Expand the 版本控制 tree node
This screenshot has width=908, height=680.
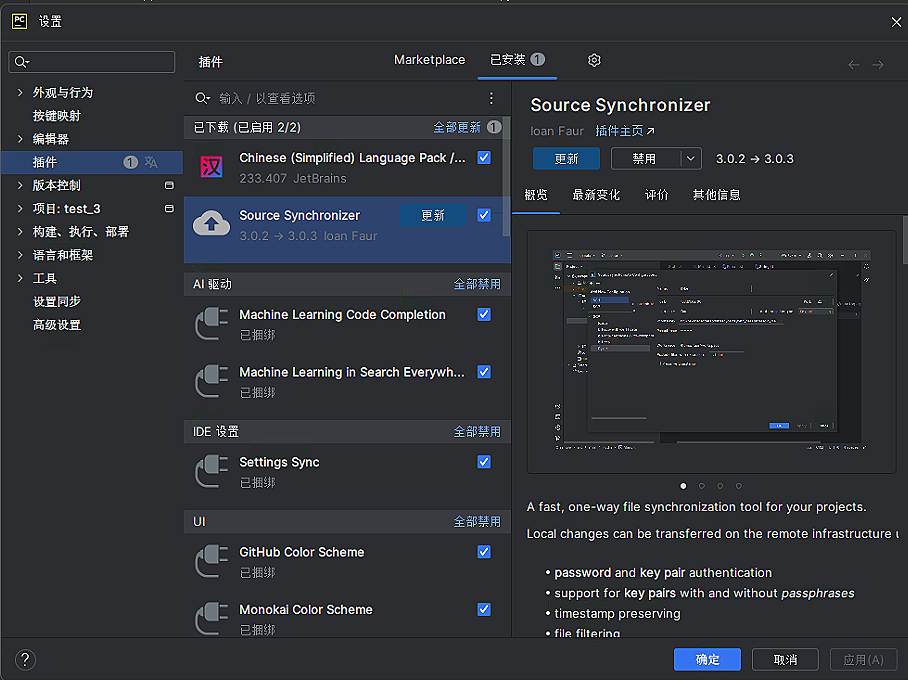[x=20, y=185]
